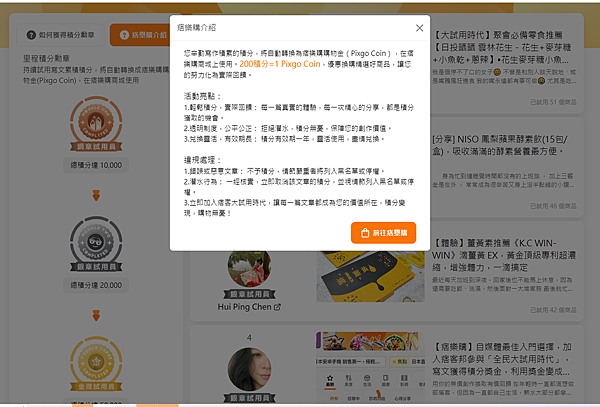Click the question mark icon in 如何獲得積分勳章
The height and width of the screenshot is (407, 600).
click(31, 35)
